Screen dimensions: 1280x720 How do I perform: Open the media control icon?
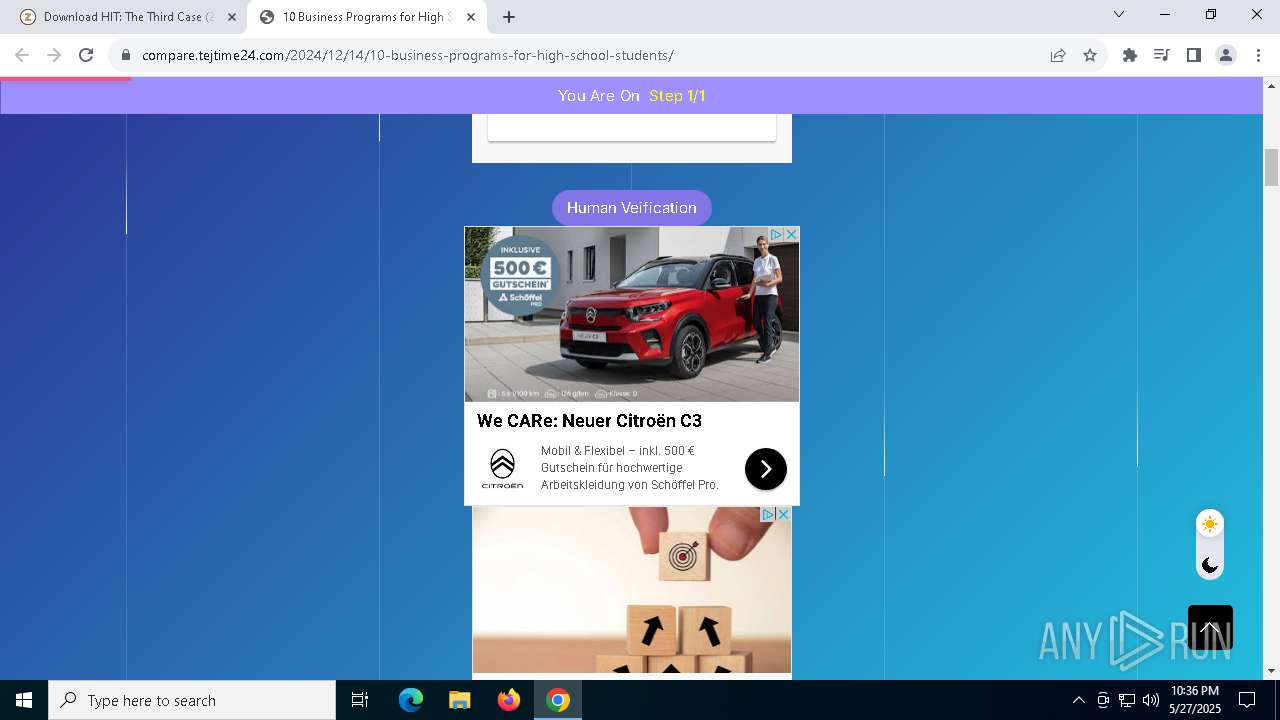click(1161, 55)
